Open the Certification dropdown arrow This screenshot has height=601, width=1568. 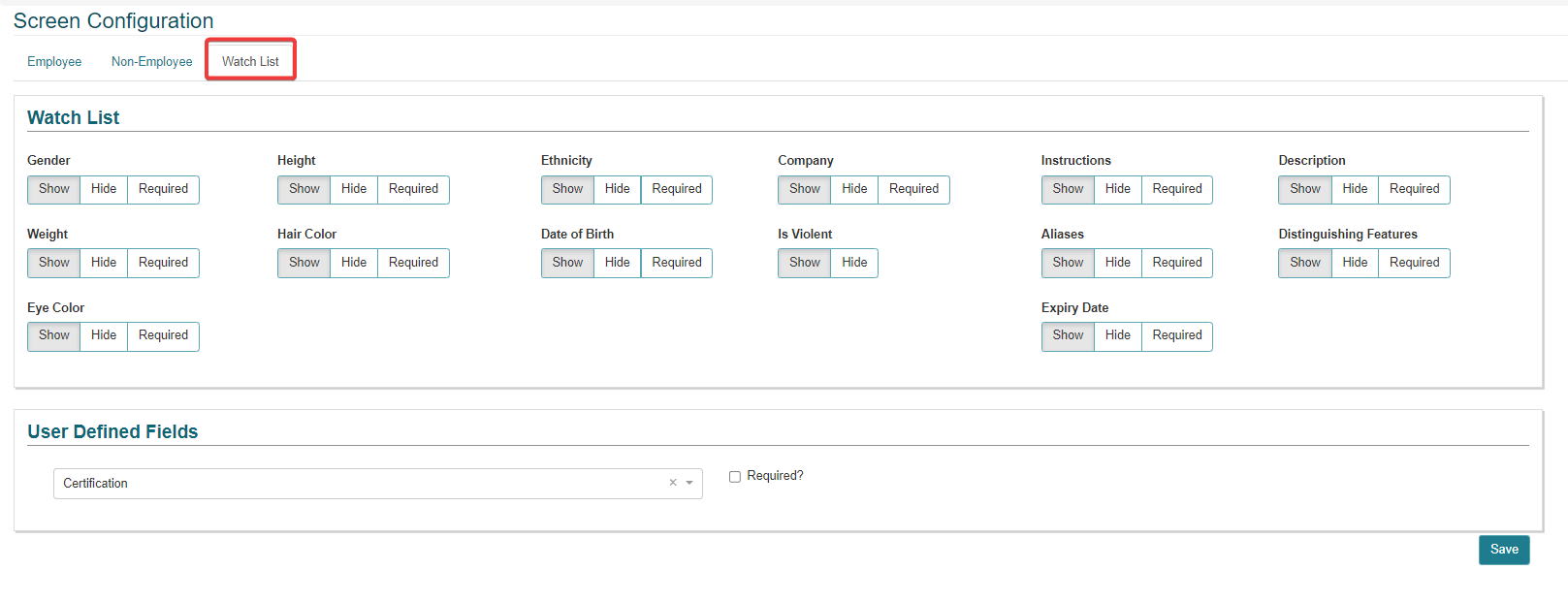(689, 483)
